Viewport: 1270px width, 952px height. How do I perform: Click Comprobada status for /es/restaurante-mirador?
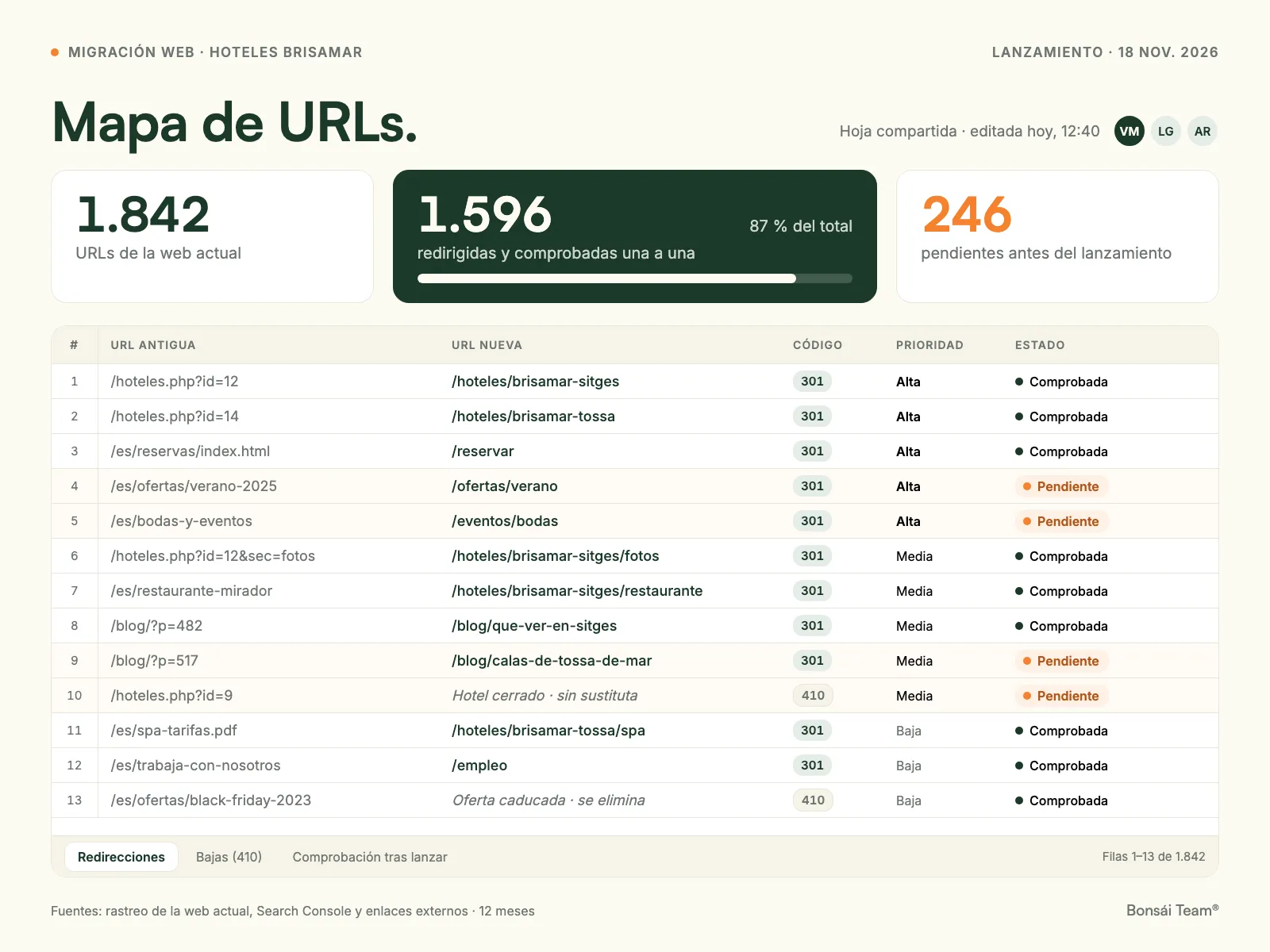coord(1061,591)
